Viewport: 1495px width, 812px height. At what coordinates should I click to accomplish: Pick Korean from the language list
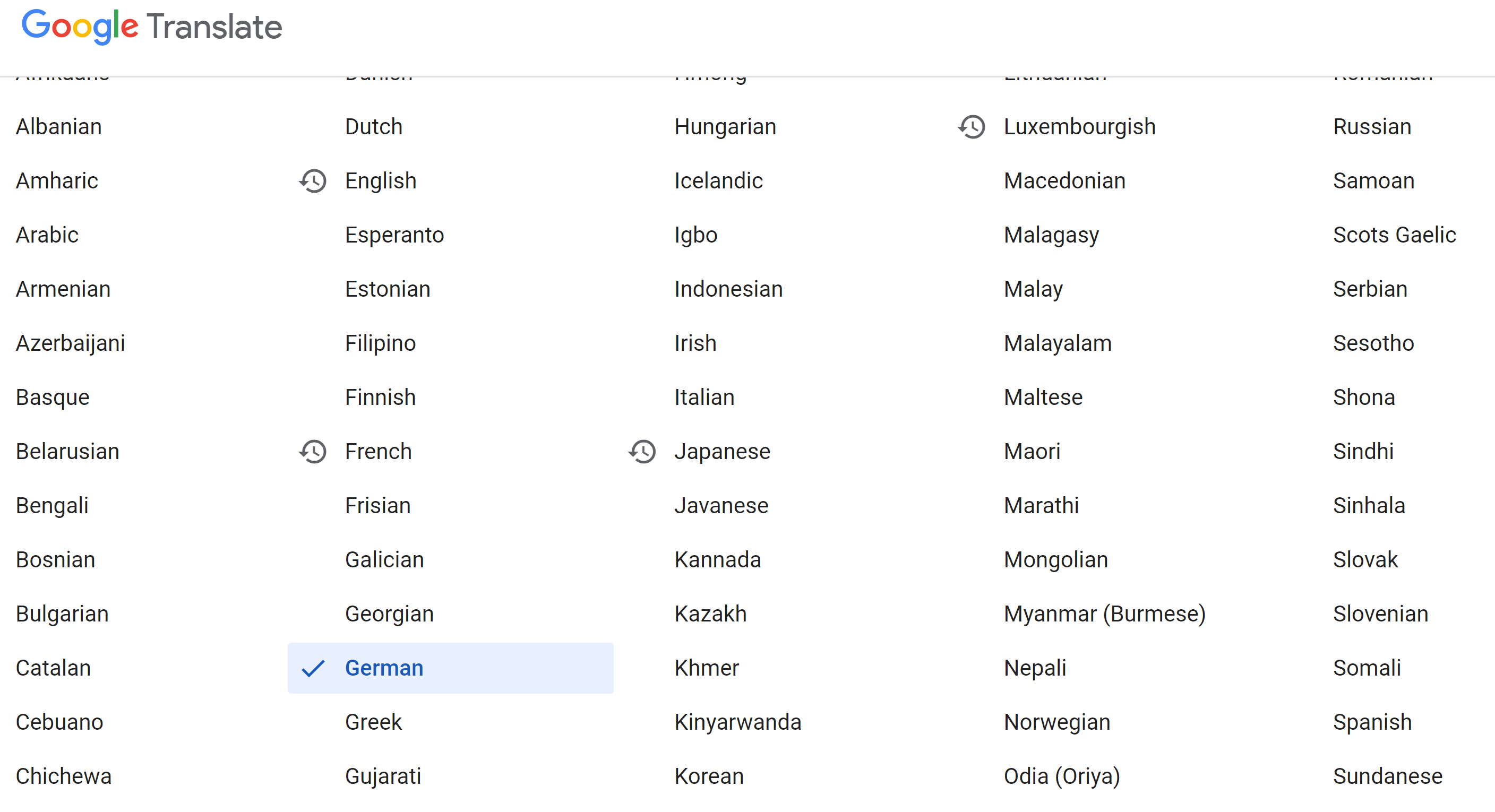point(709,776)
